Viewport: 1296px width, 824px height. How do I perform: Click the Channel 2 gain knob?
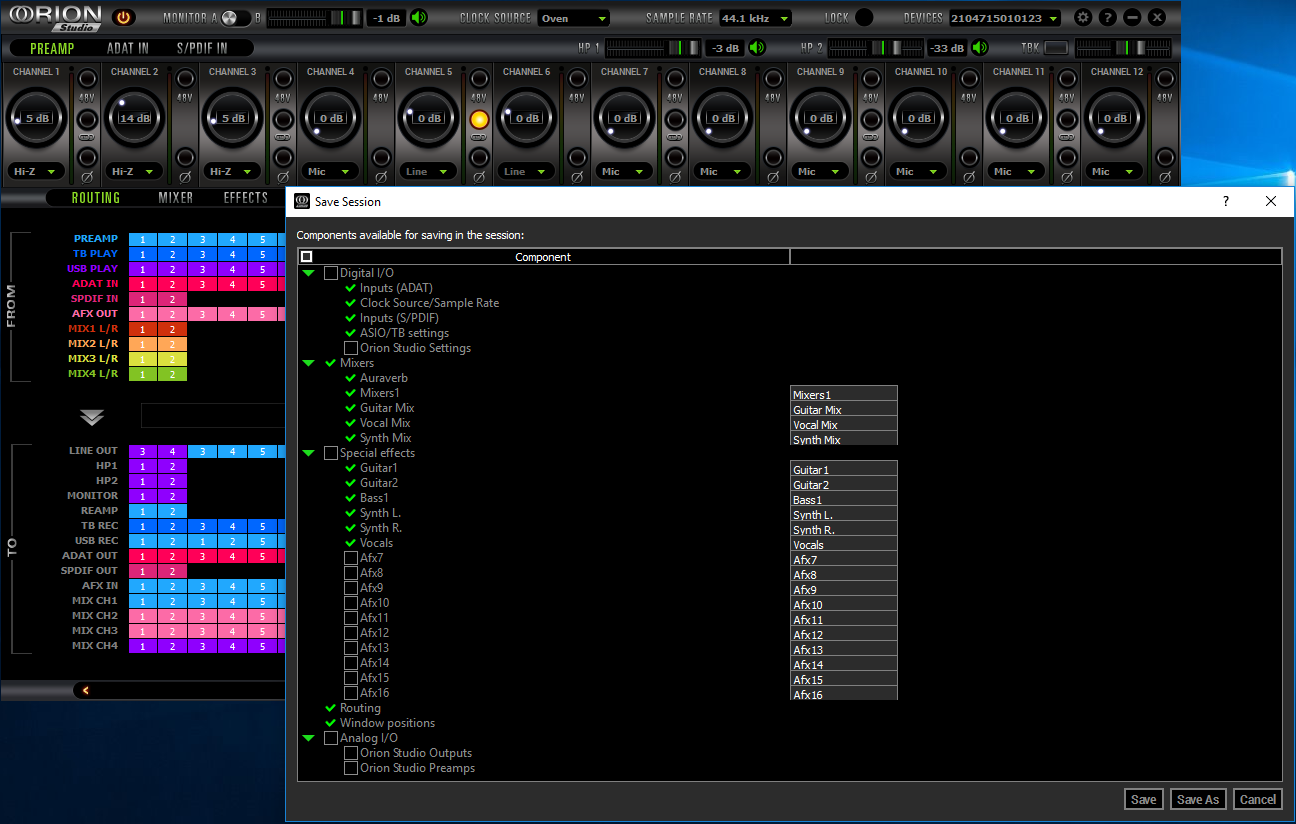point(134,118)
